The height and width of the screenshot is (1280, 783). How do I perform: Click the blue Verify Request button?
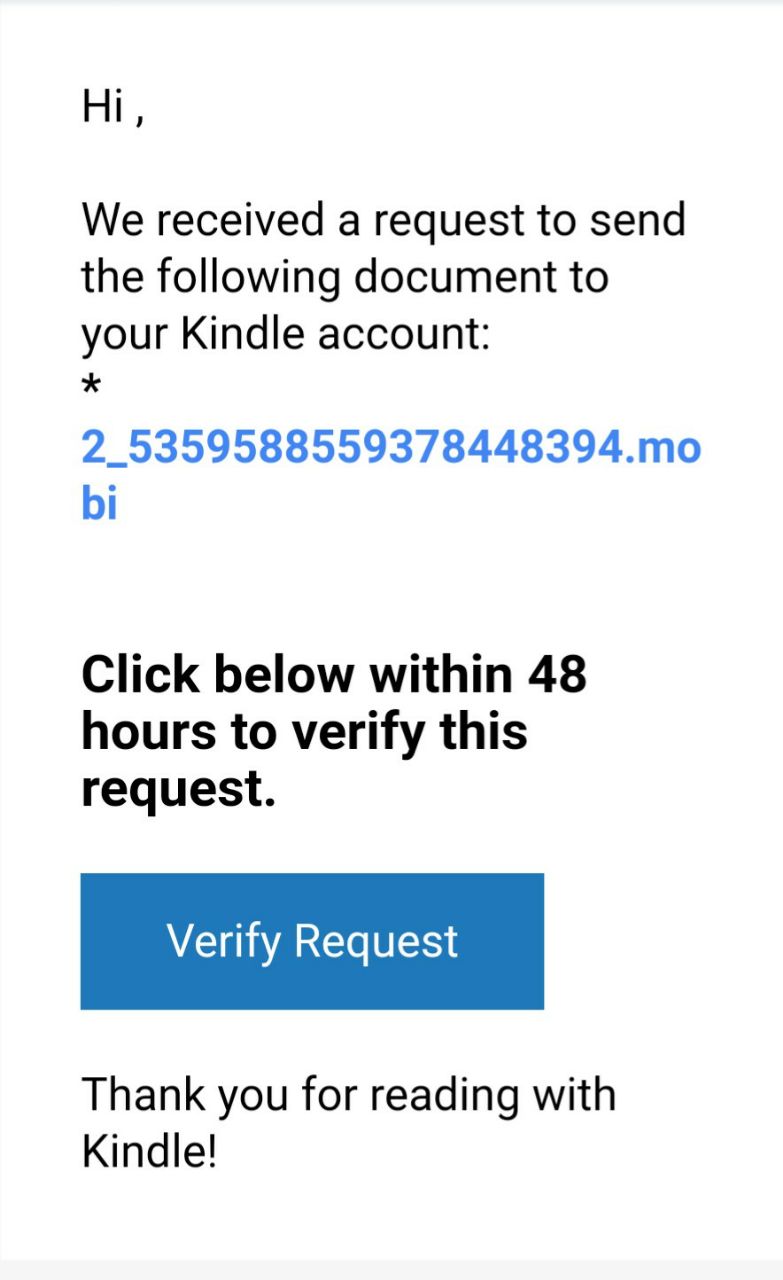coord(312,941)
